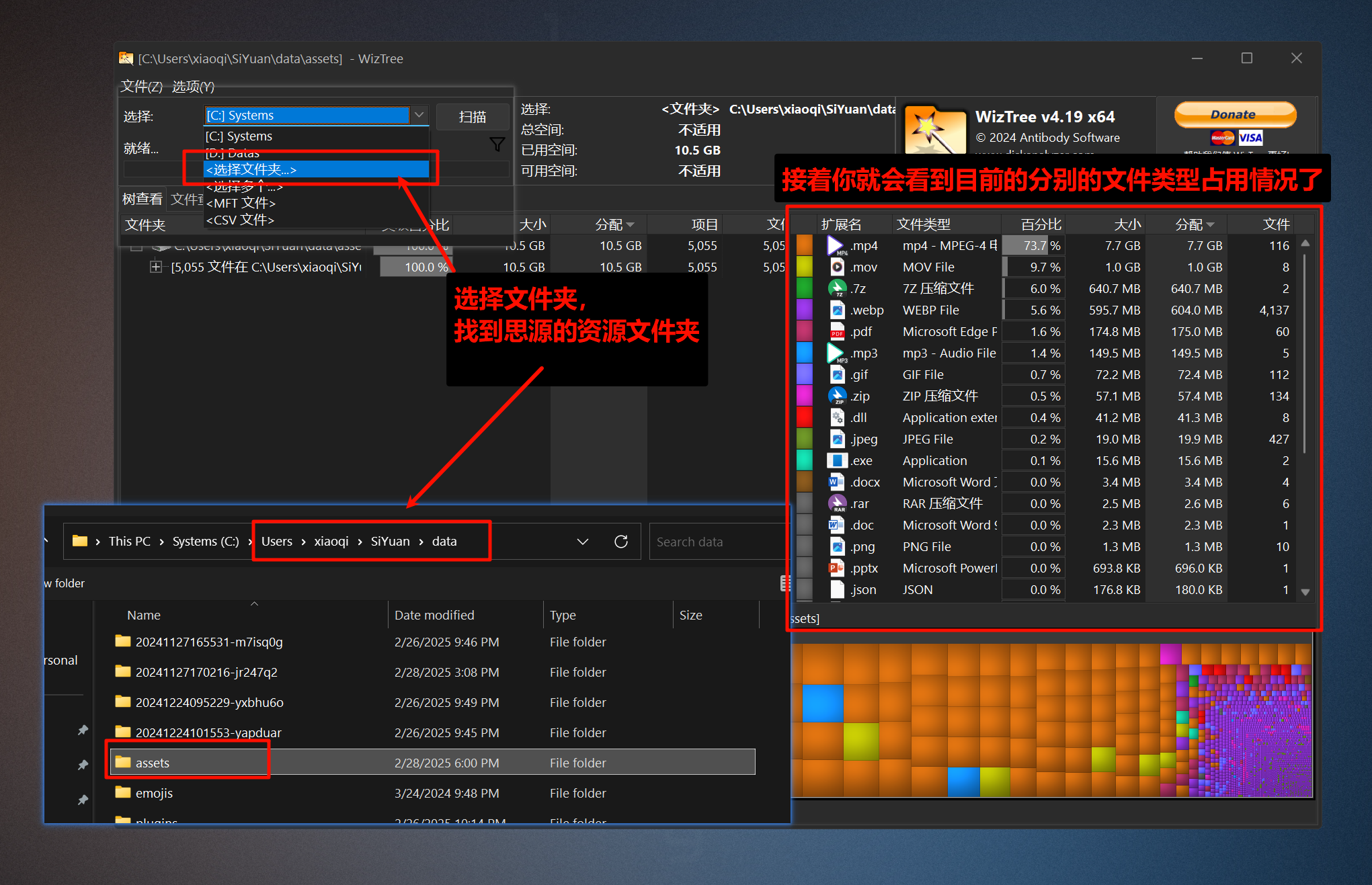Expand the 5,055 files tree node
1372x885 pixels.
[x=156, y=267]
